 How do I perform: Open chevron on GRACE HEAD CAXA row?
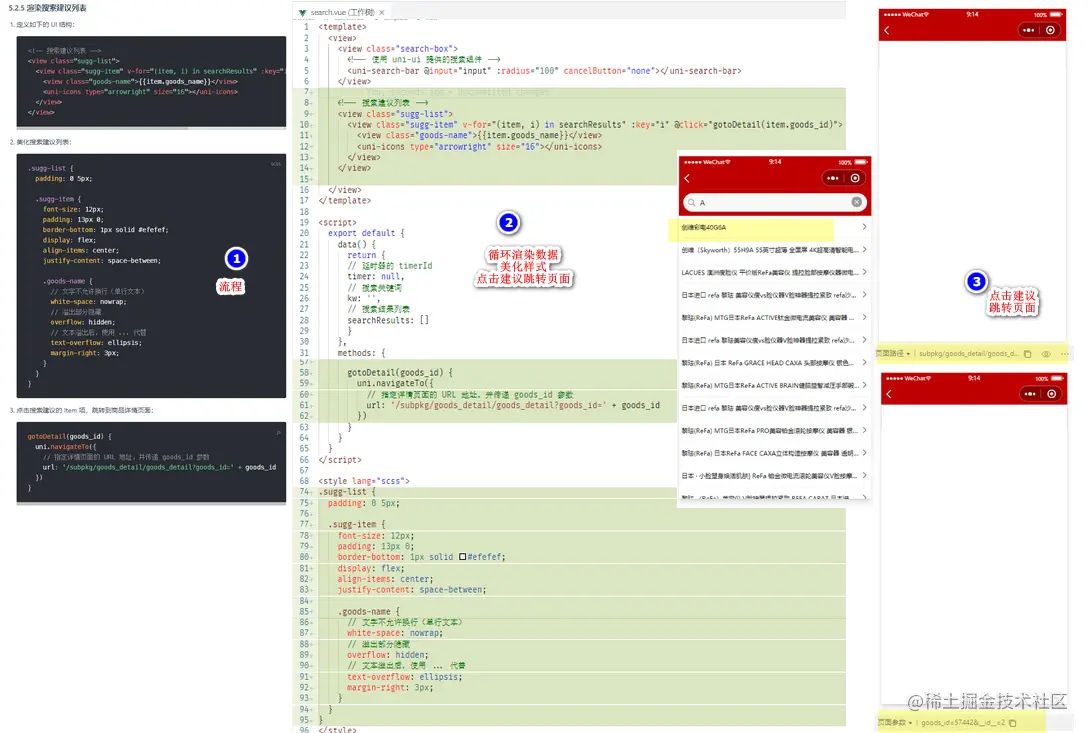(864, 362)
